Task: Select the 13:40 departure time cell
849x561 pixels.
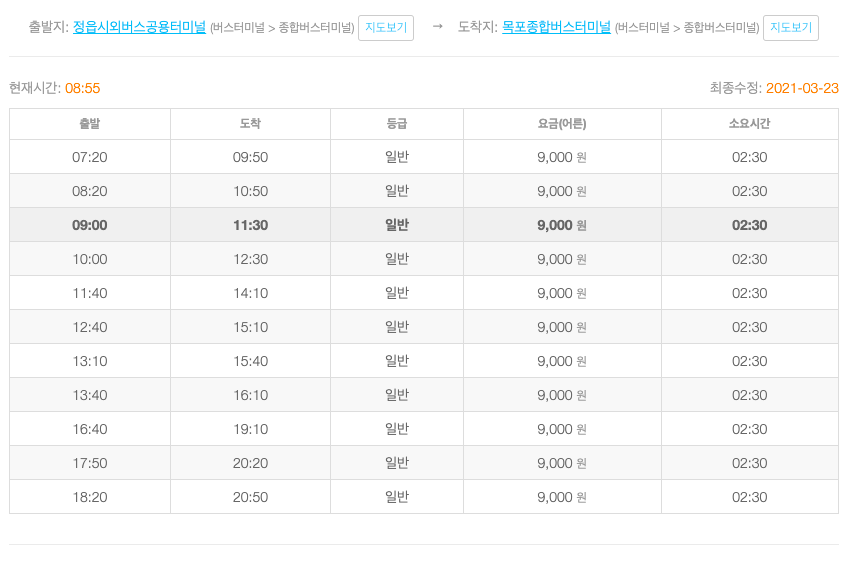Action: coord(90,395)
